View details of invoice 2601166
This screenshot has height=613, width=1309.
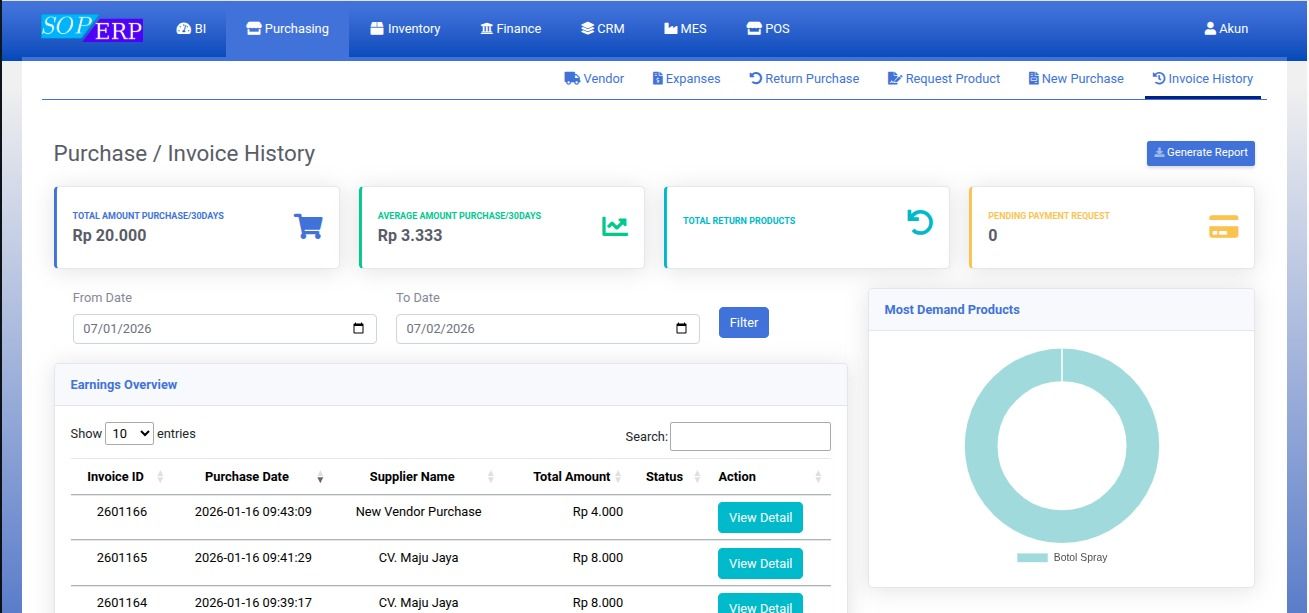pos(760,517)
